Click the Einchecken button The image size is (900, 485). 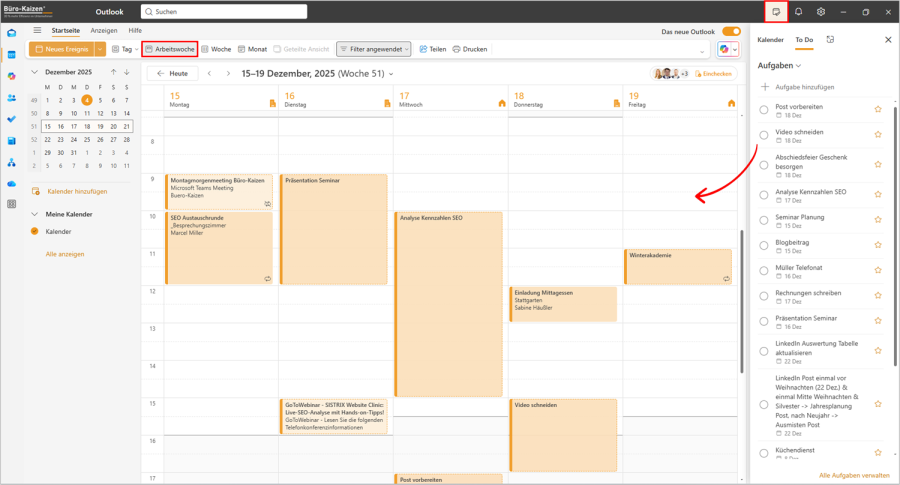click(x=713, y=74)
